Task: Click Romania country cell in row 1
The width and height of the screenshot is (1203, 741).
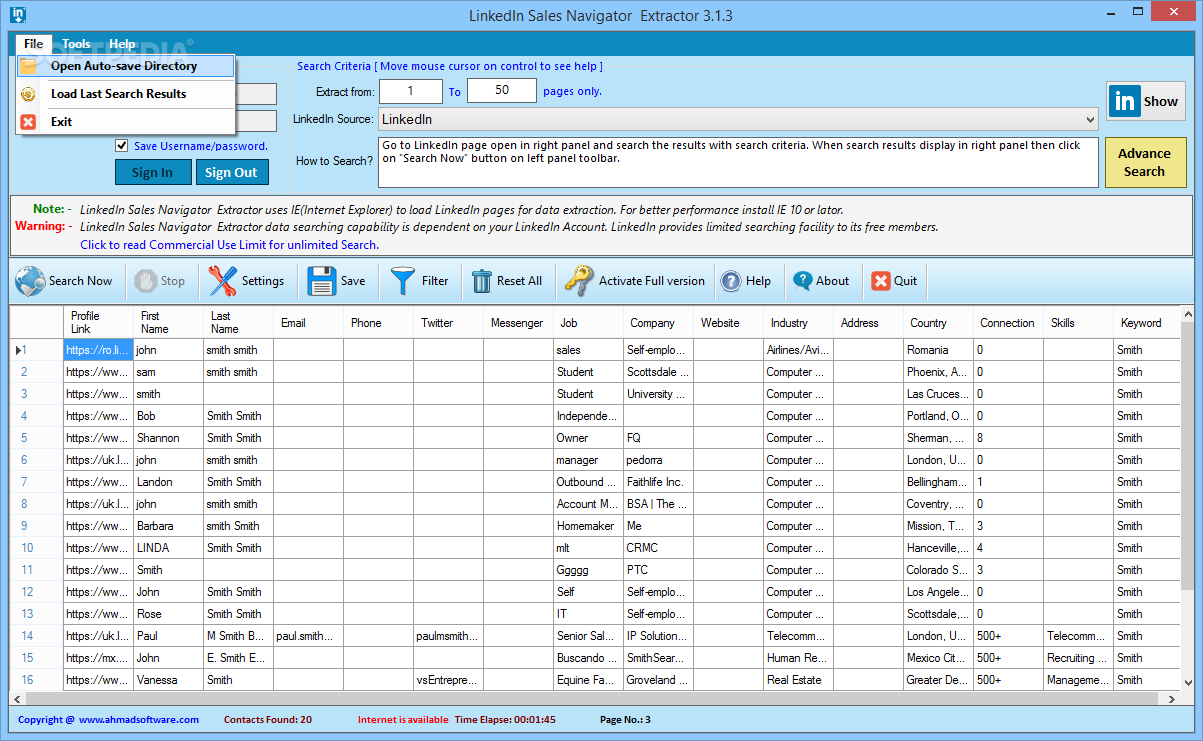Action: (938, 350)
